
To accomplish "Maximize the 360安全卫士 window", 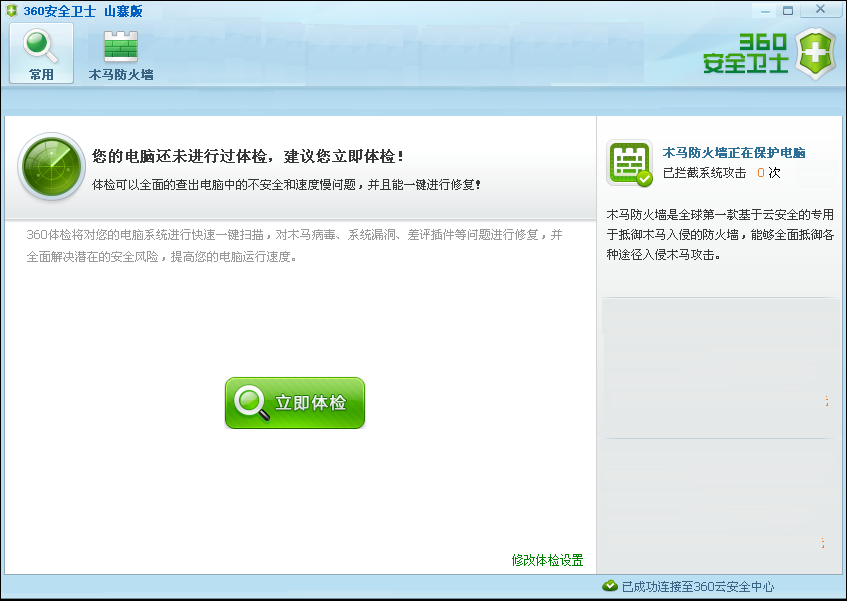I will click(788, 10).
